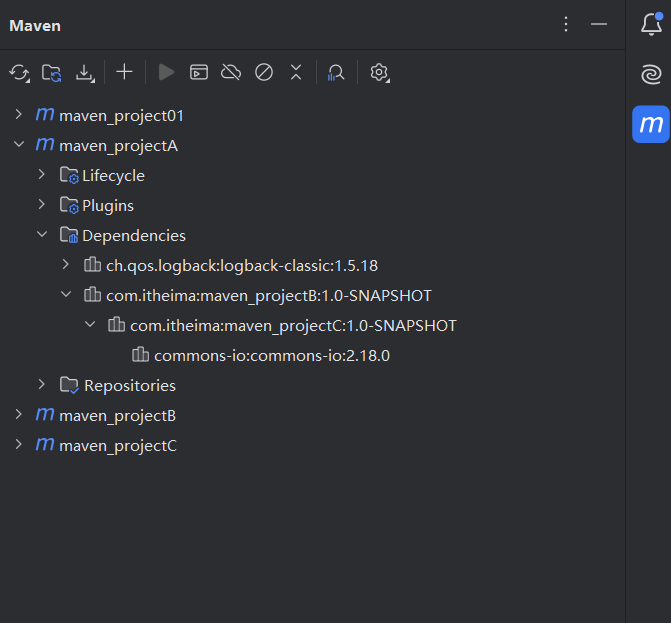The width and height of the screenshot is (671, 623).
Task: Select maven_projectA module
Action: click(119, 146)
